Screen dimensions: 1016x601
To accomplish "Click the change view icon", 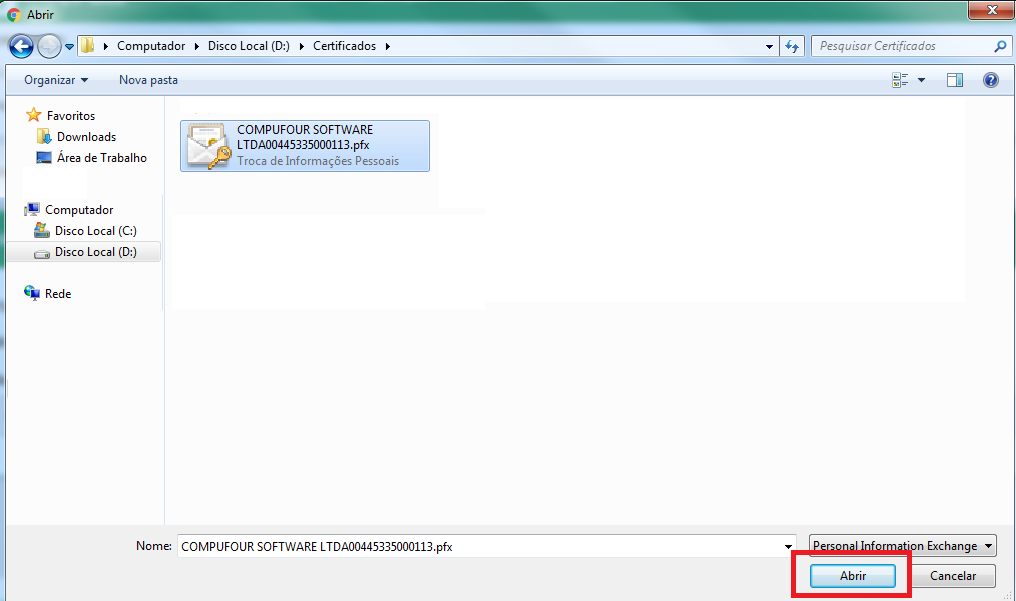I will coord(900,80).
